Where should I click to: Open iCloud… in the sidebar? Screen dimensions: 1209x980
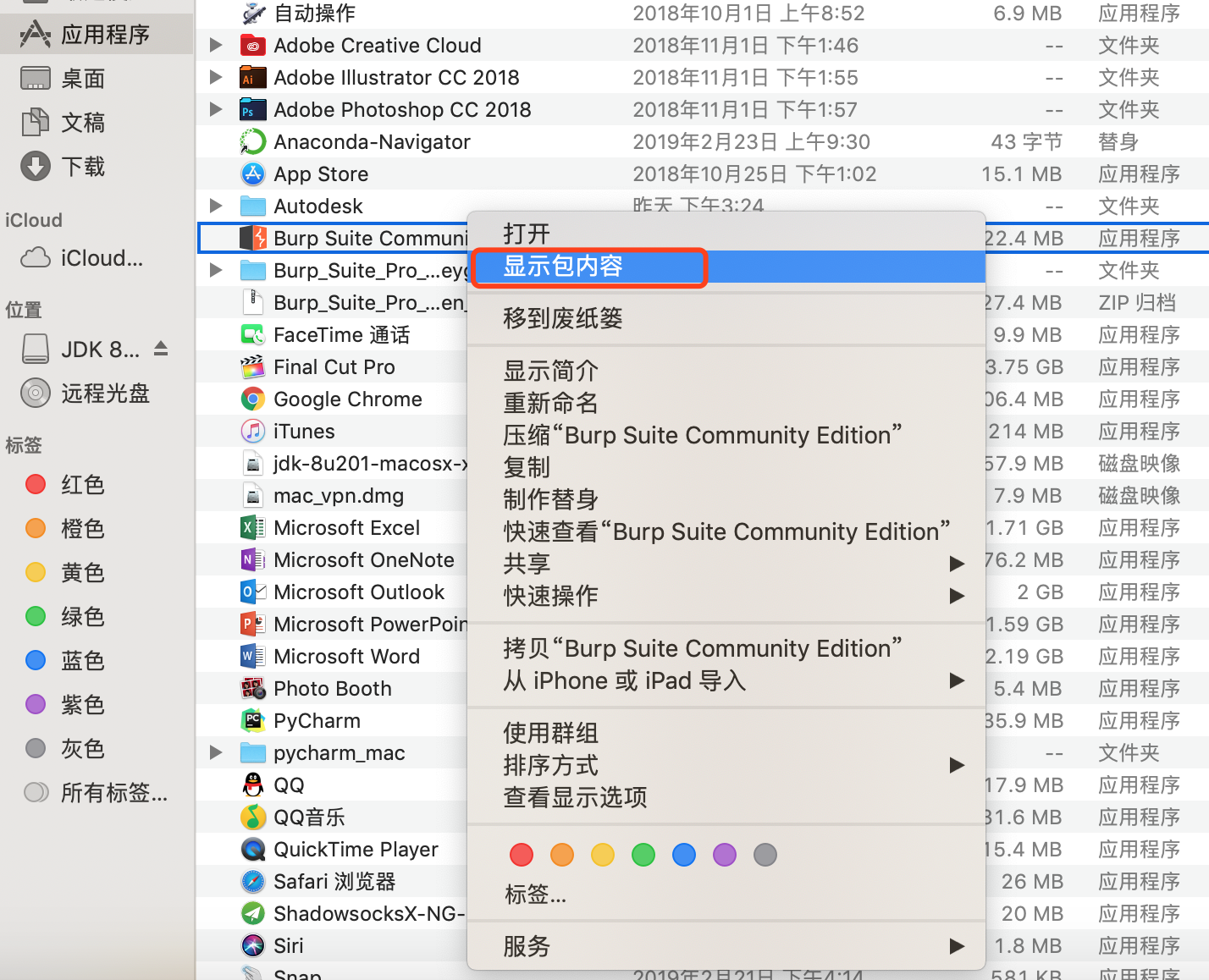point(97,257)
